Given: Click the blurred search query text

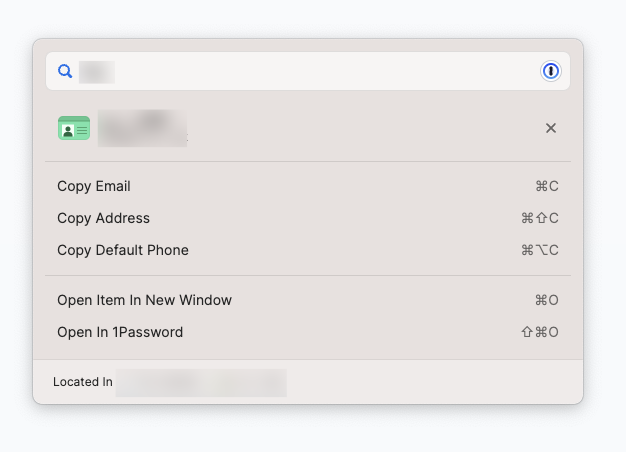Looking at the screenshot, I should click(x=97, y=71).
